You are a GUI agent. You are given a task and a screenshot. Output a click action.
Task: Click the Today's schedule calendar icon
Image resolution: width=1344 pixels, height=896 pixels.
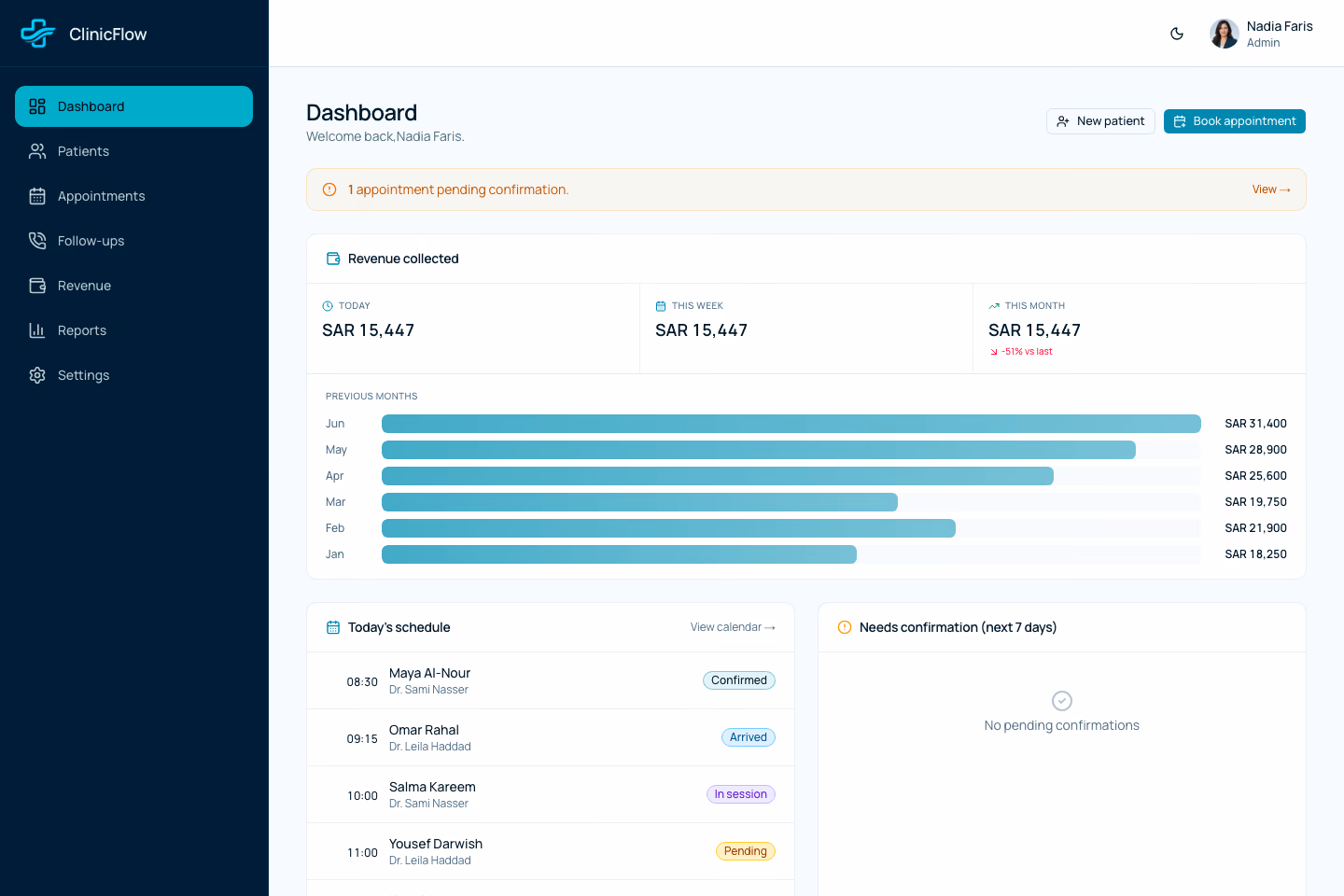[x=333, y=627]
